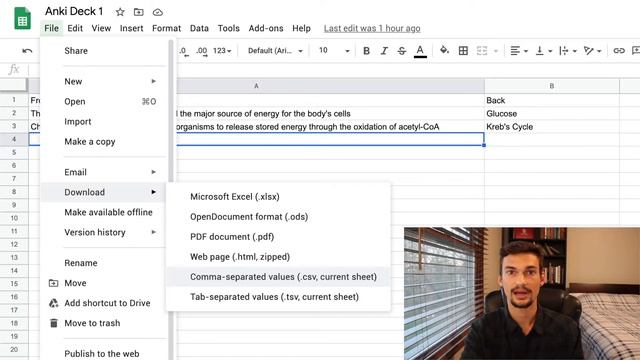This screenshot has height=360, width=640.
Task: Check the cloud save status icon
Action: 158,12
